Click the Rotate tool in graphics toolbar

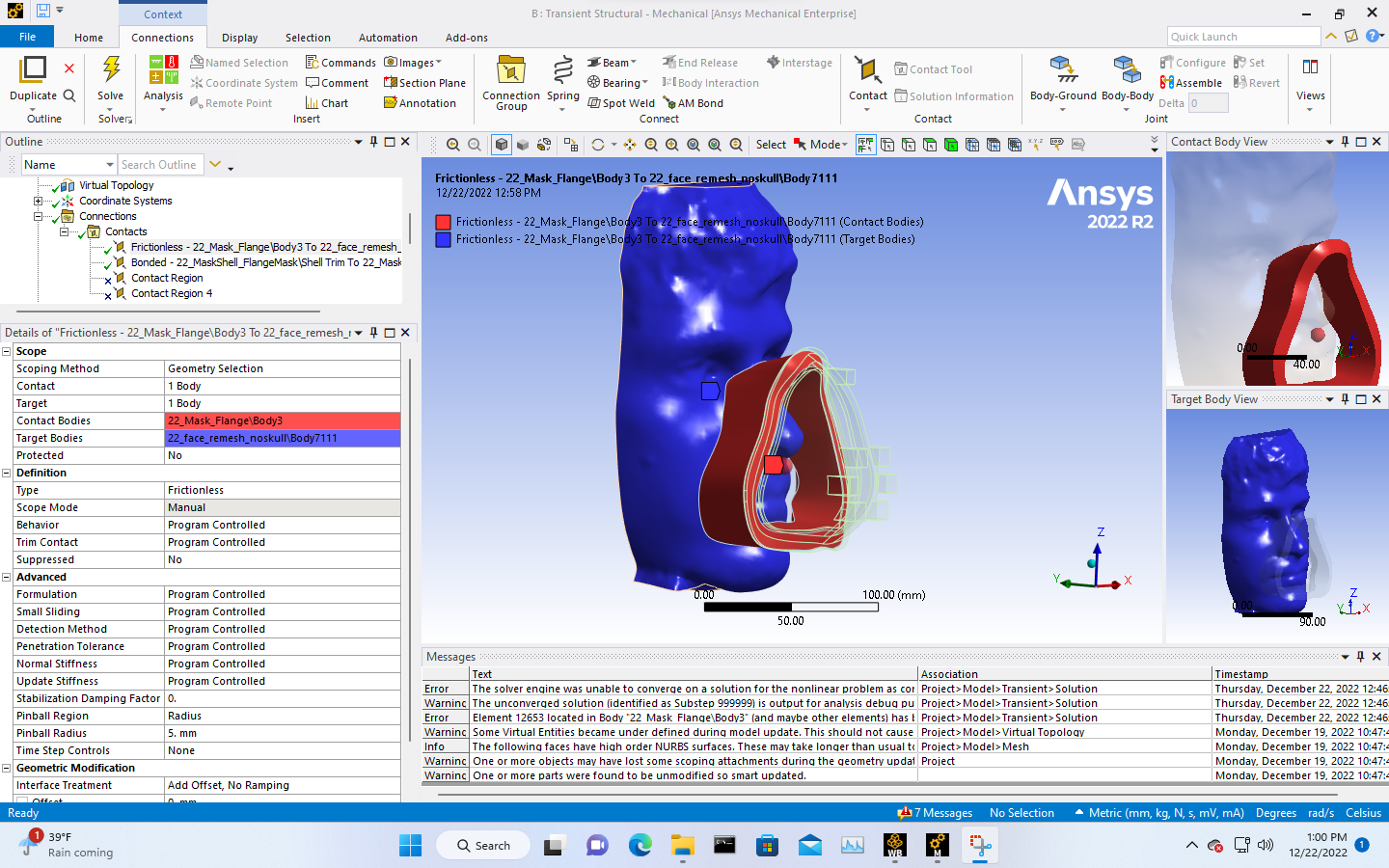click(598, 145)
